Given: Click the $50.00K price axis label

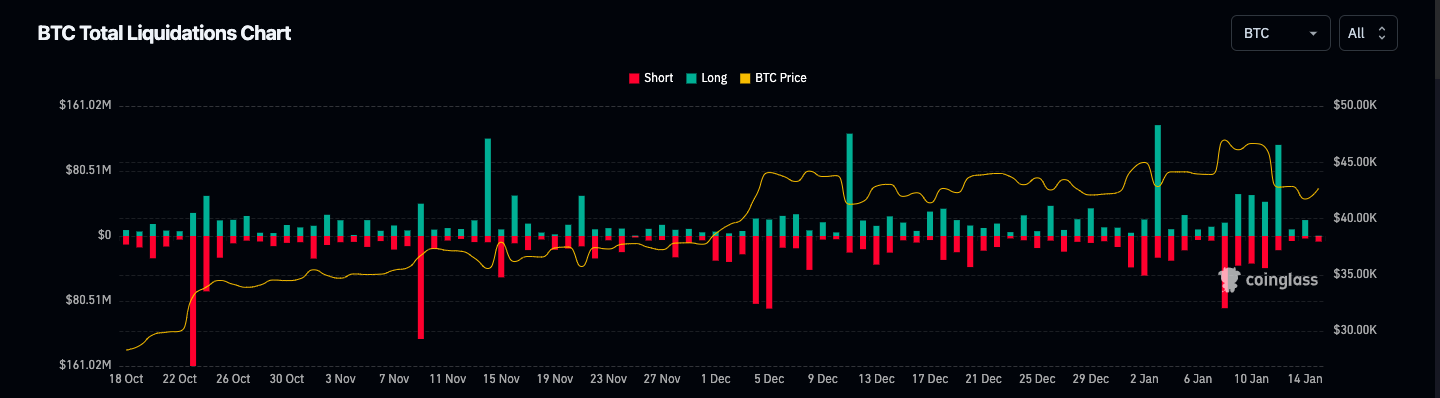Looking at the screenshot, I should tap(1355, 105).
